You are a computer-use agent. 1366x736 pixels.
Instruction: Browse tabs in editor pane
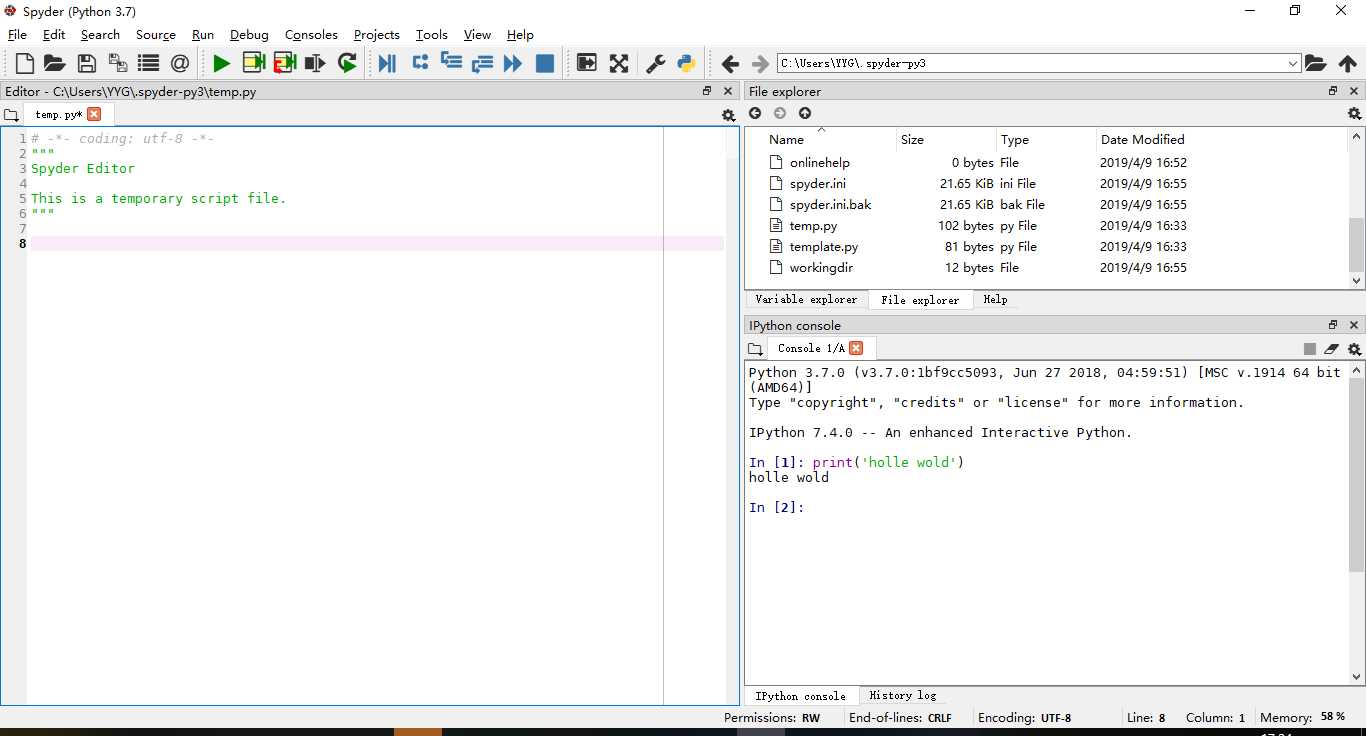pos(11,115)
